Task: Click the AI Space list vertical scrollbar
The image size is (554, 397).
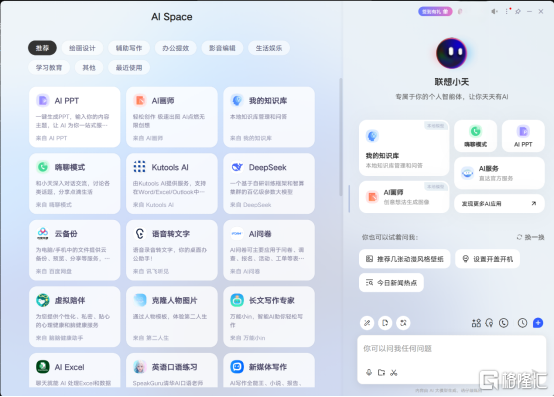Action: 341,137
